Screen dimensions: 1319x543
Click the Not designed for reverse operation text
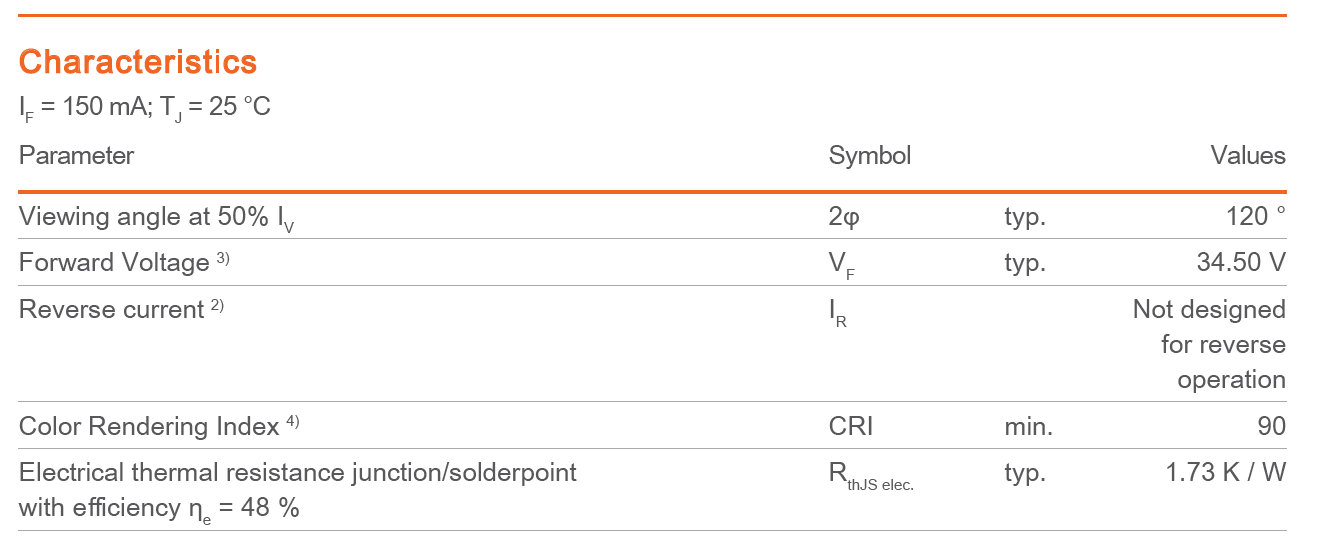pos(1209,344)
